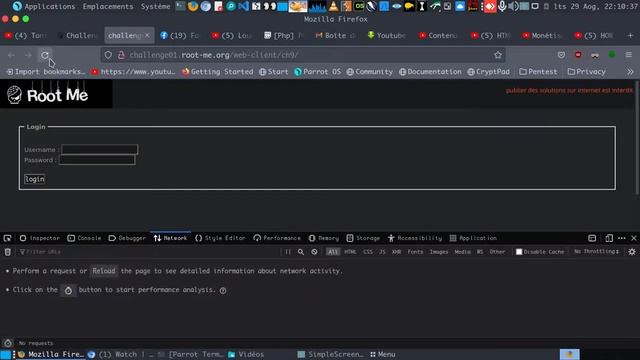
Task: Switch to the Inspector panel
Action: pos(40,238)
